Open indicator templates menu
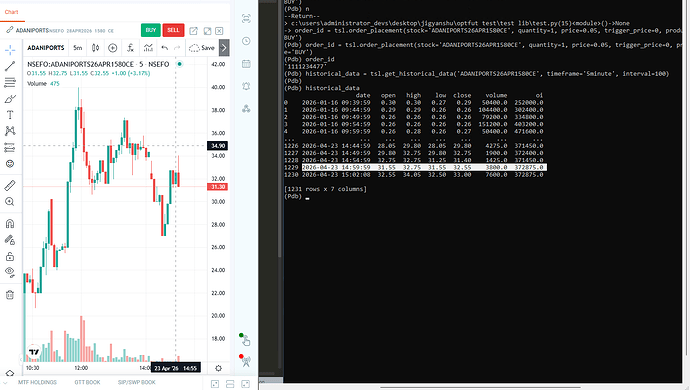The height and width of the screenshot is (390, 690). (148, 48)
